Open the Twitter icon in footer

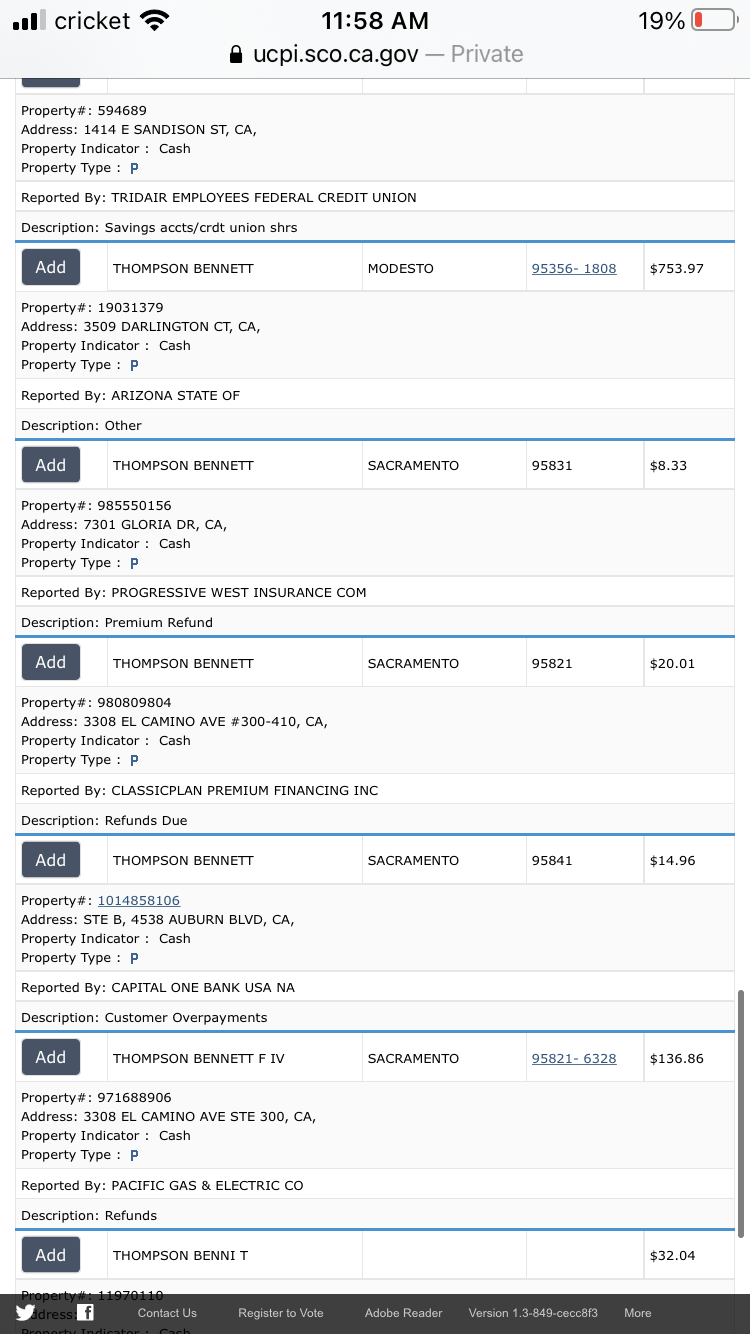(26, 1313)
